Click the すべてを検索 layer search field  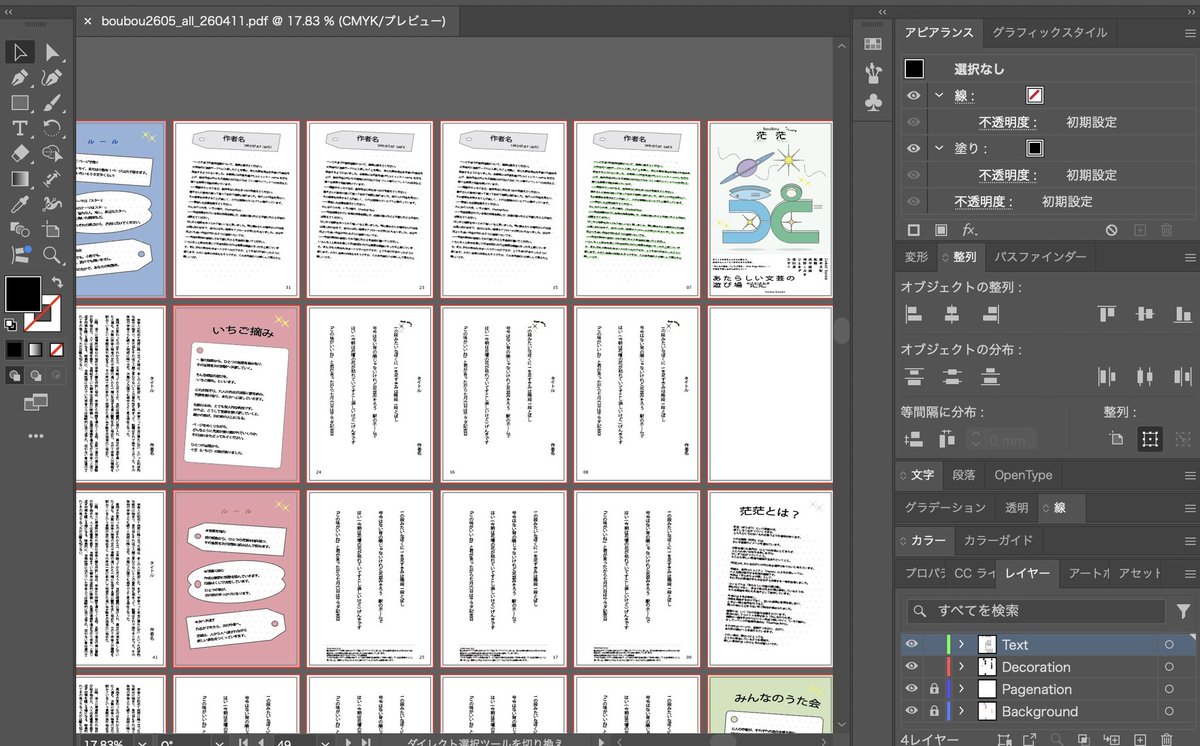(1036, 611)
